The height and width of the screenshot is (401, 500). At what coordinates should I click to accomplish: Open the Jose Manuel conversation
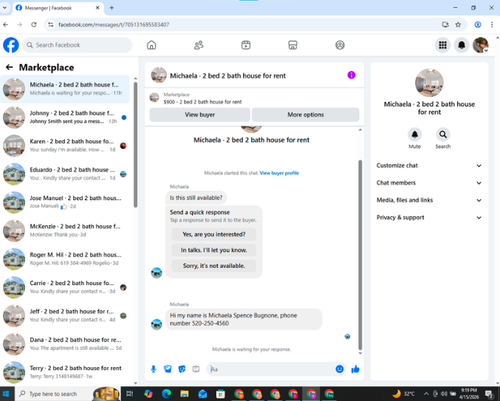point(65,202)
